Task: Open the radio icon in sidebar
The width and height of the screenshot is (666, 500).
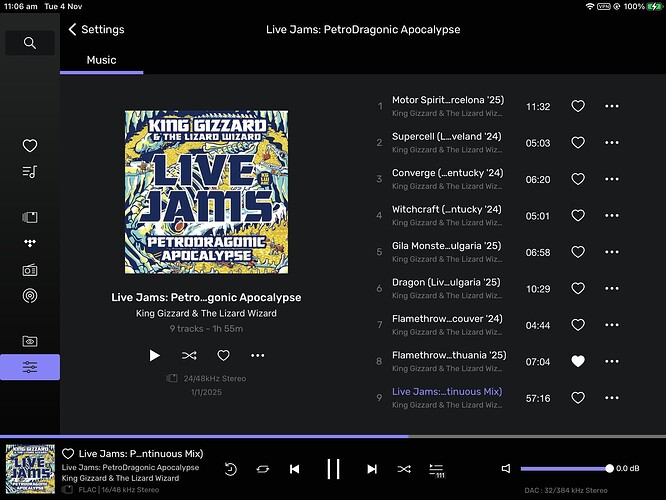Action: 30,270
